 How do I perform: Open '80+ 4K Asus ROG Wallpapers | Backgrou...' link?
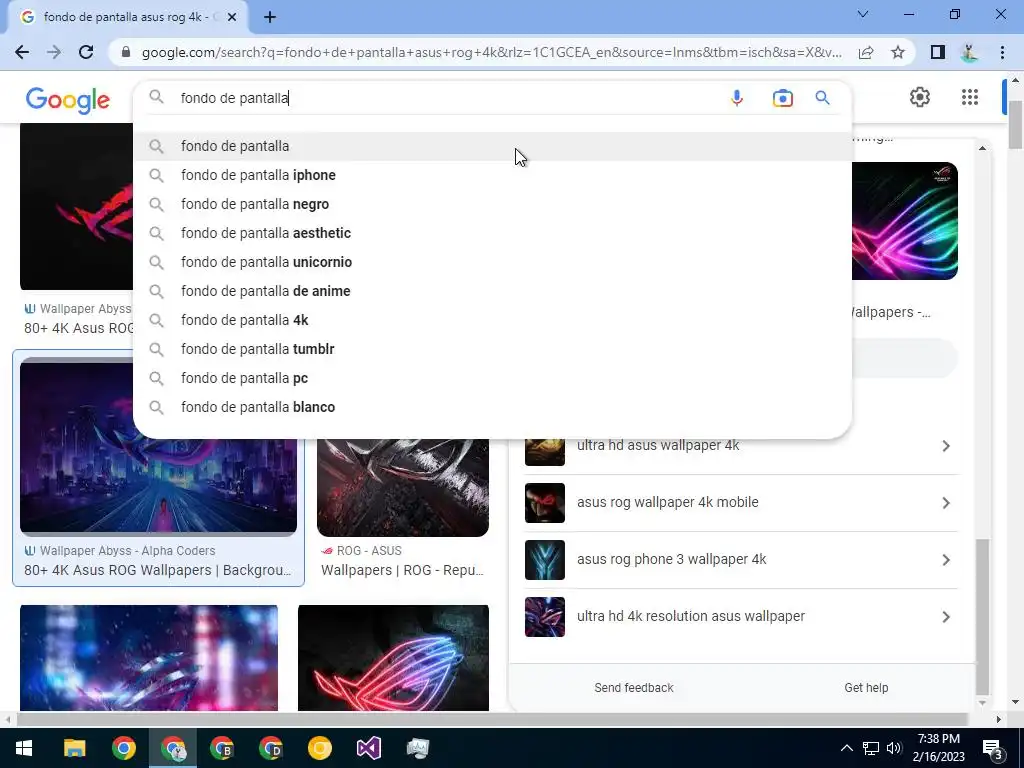157,570
